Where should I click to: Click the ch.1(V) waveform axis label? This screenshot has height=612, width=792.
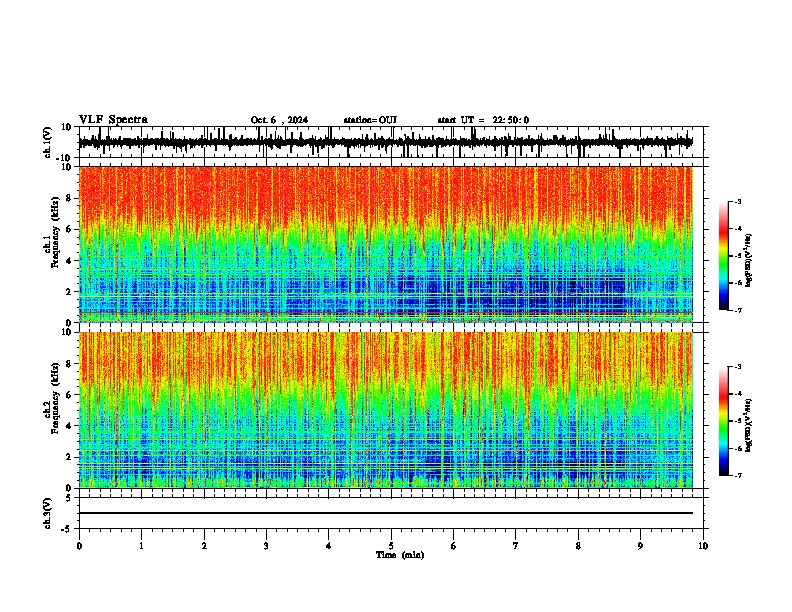[48, 142]
